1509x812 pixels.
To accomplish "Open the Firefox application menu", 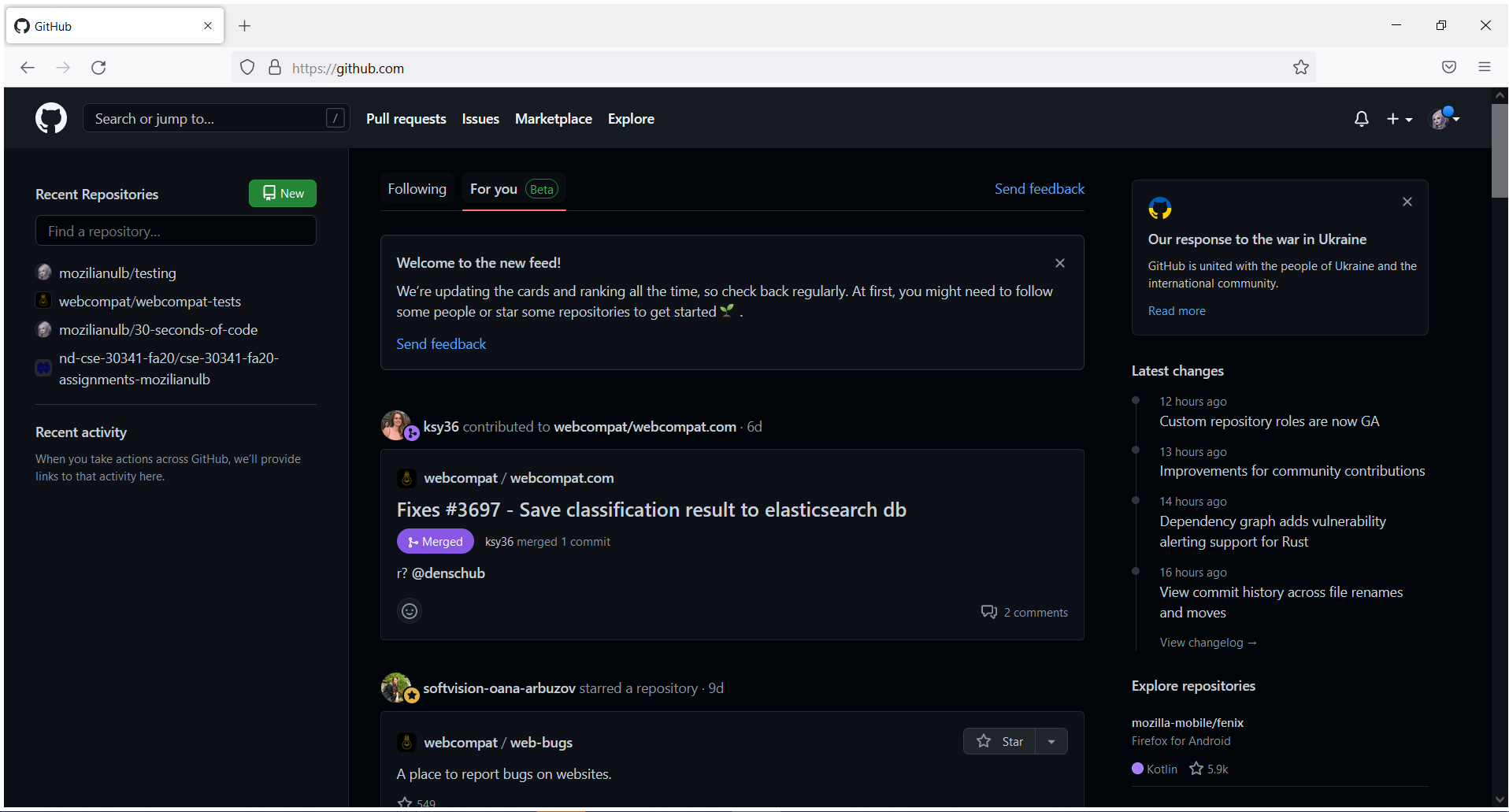I will 1485,67.
